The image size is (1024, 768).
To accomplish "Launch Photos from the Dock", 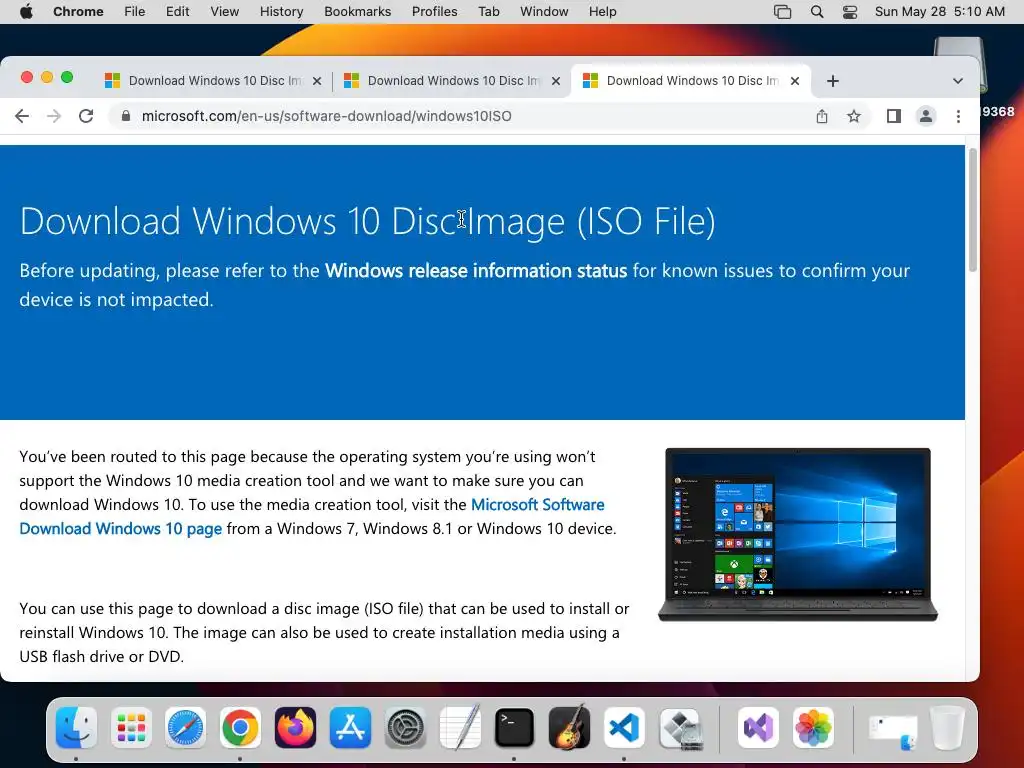I will (813, 728).
